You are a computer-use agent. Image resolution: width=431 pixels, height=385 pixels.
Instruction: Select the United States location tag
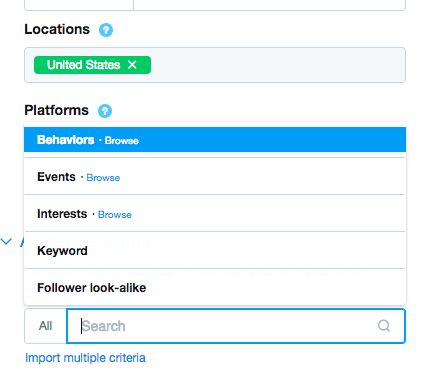pyautogui.click(x=84, y=65)
